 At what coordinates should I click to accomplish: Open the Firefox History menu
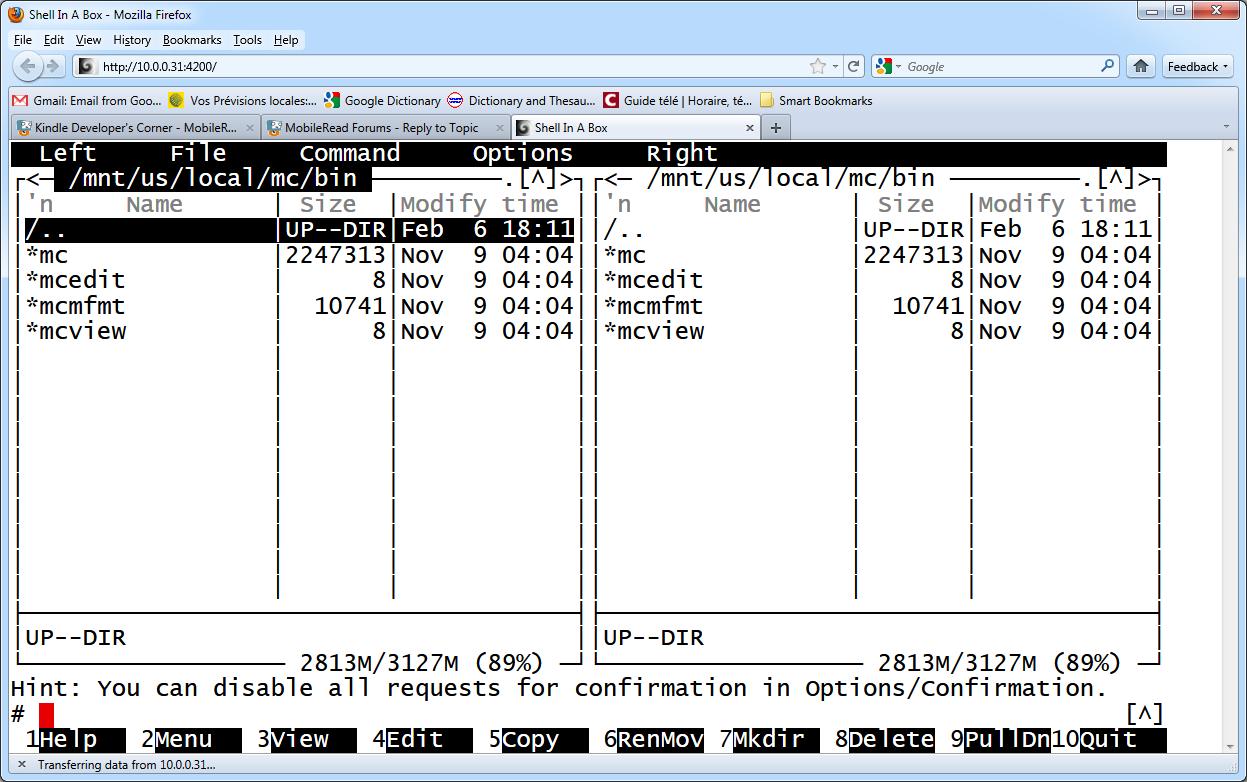[132, 40]
